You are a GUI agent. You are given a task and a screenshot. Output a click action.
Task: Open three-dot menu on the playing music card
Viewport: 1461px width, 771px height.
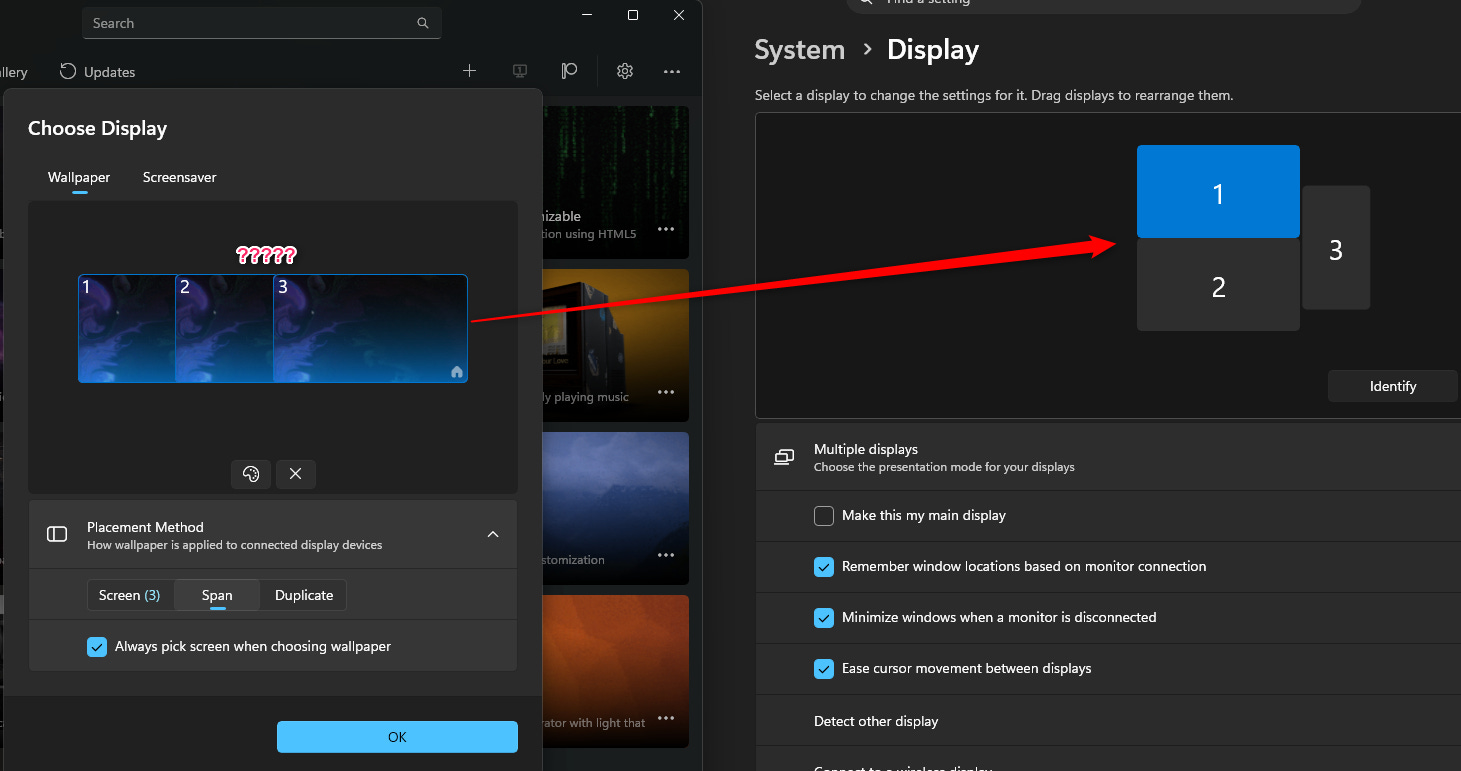point(666,392)
